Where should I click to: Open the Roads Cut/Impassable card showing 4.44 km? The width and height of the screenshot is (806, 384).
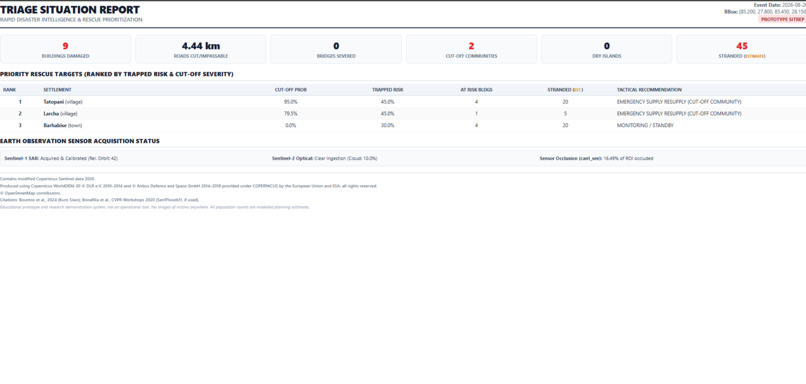(x=200, y=49)
